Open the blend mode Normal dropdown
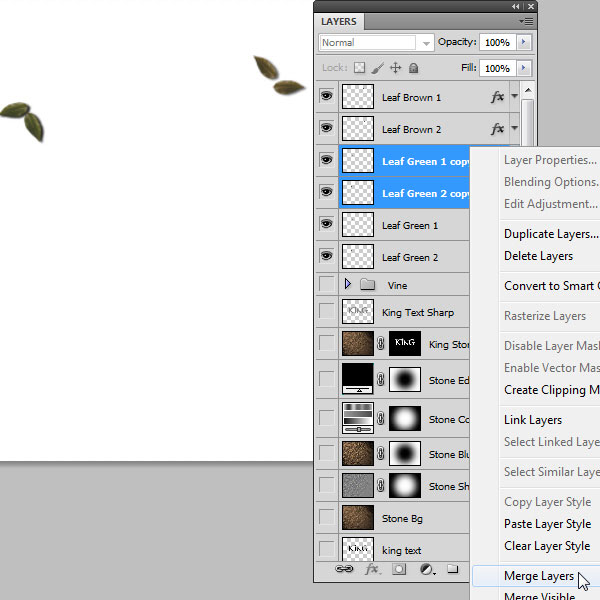The width and height of the screenshot is (600, 600). (376, 42)
